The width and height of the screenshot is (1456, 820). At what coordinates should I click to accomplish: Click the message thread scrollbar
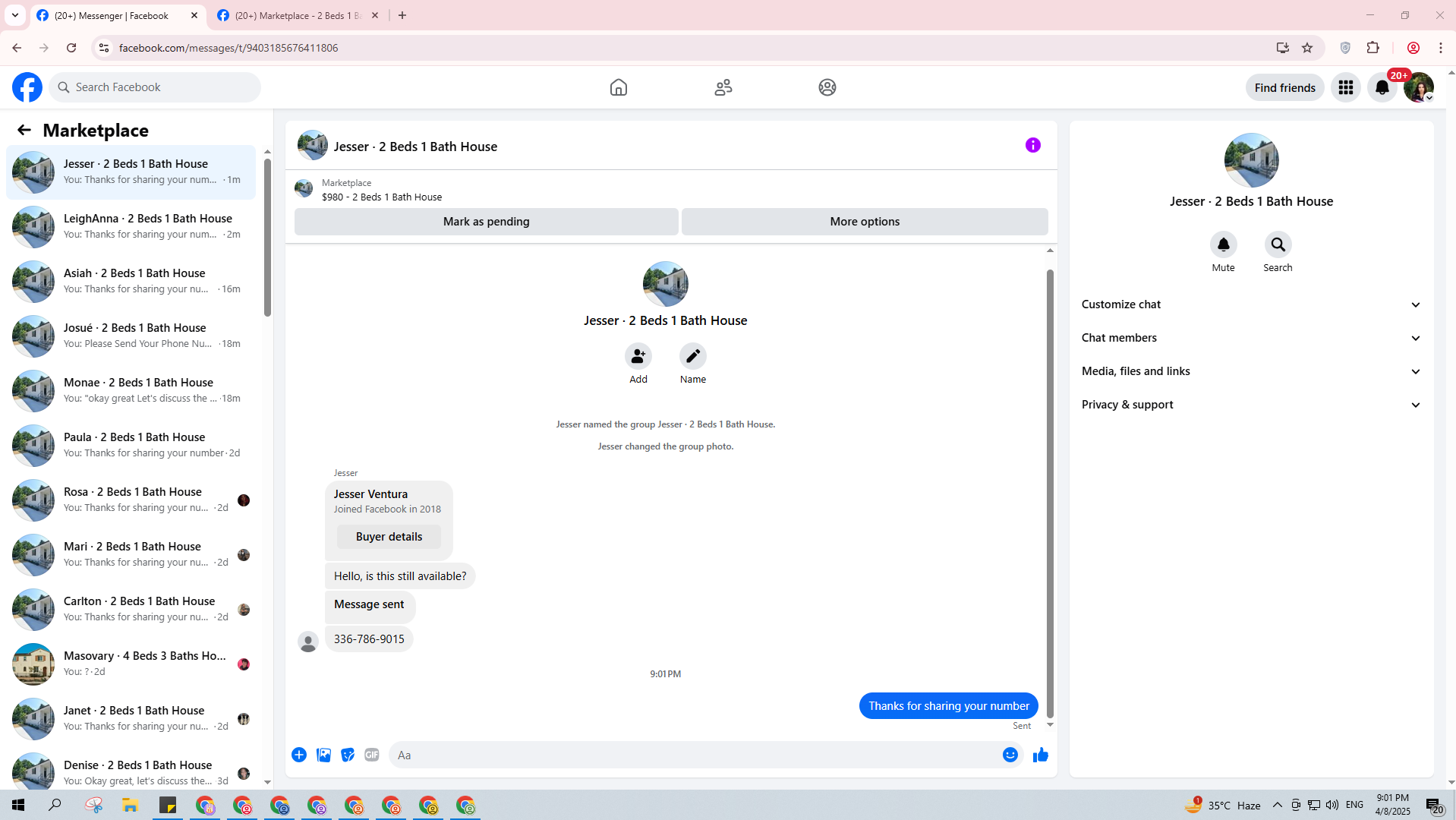[1050, 494]
